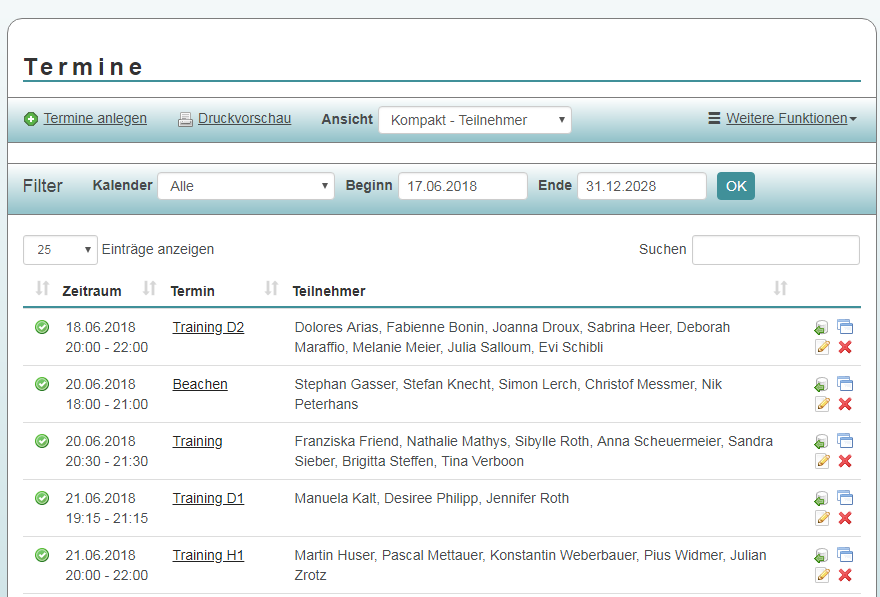This screenshot has height=597, width=880.
Task: Click the pencil edit icon for 20:30 Training
Action: click(823, 461)
